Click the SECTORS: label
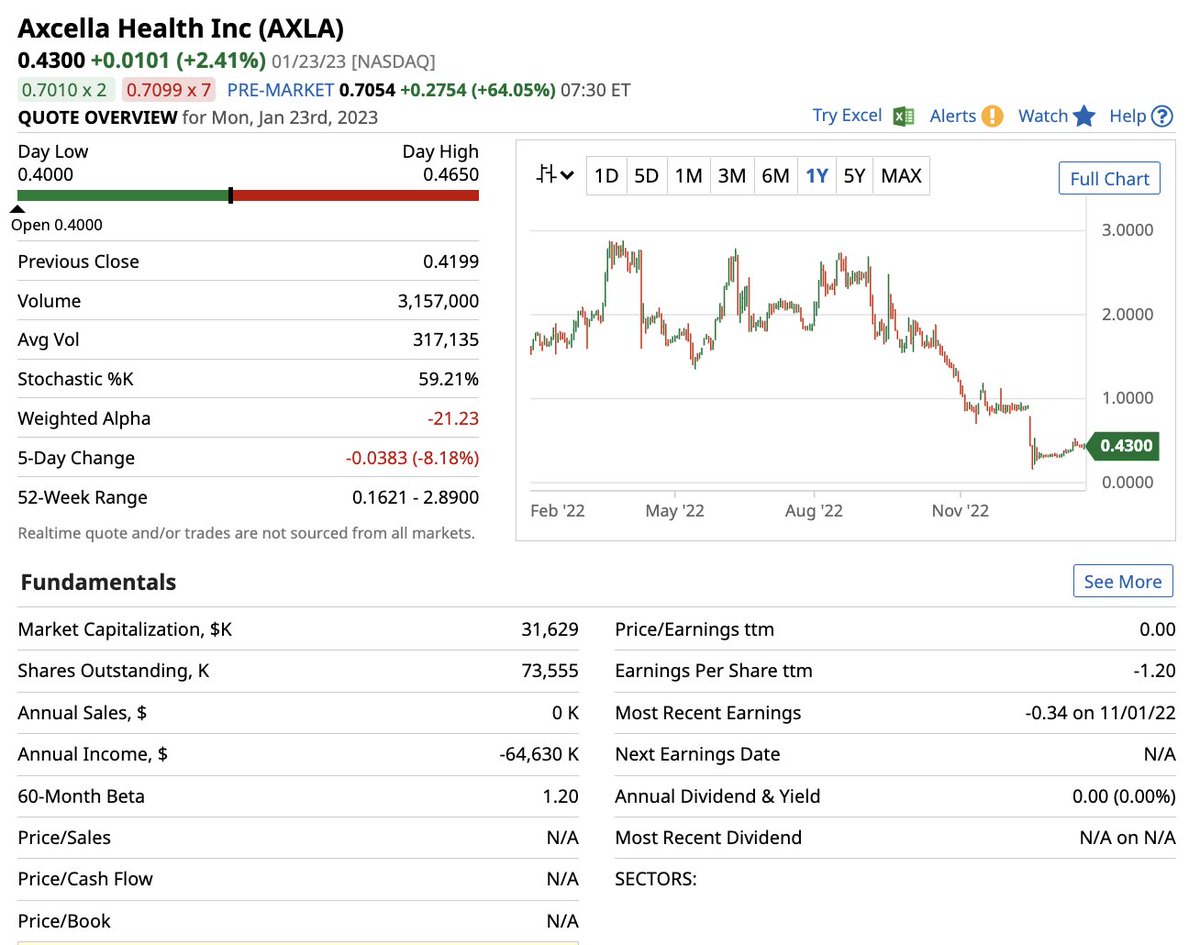The width and height of the screenshot is (1200, 945). [x=656, y=879]
